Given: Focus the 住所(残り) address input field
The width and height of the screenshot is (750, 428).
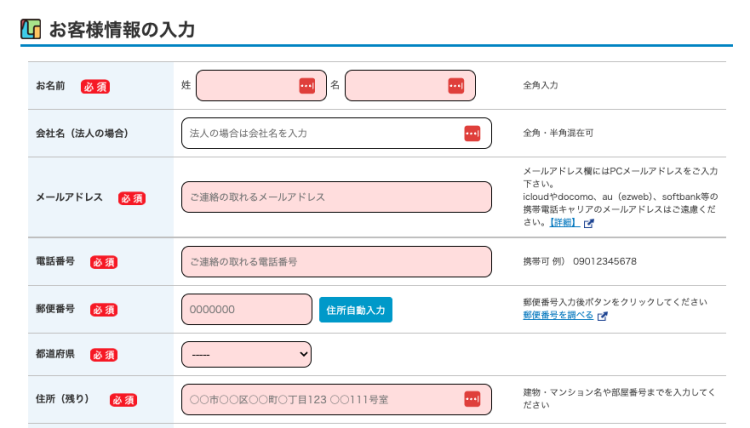Looking at the screenshot, I should pyautogui.click(x=320, y=399).
